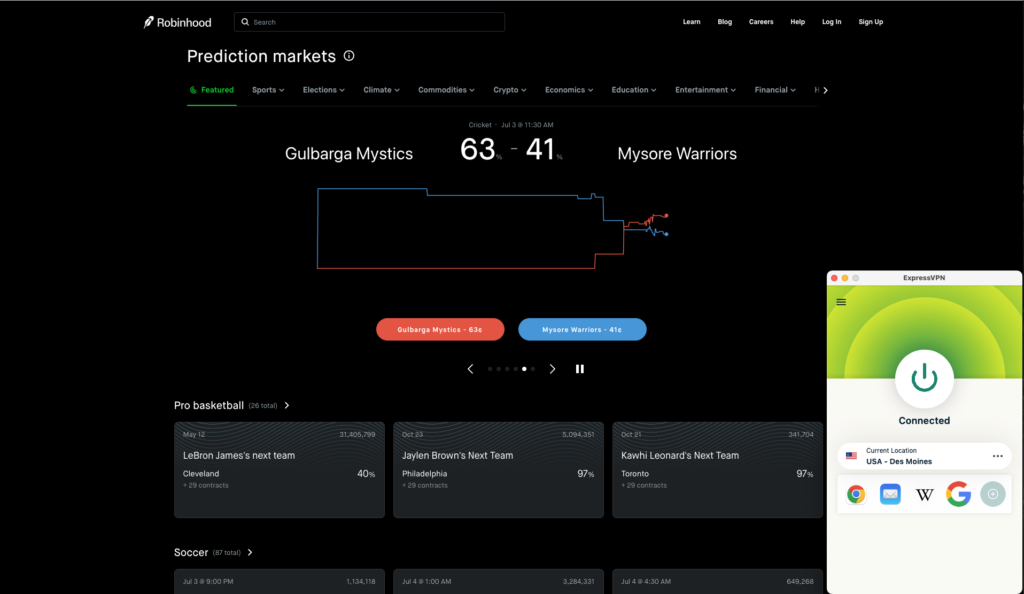
Task: Click the red chart line endpoint
Action: 666,215
